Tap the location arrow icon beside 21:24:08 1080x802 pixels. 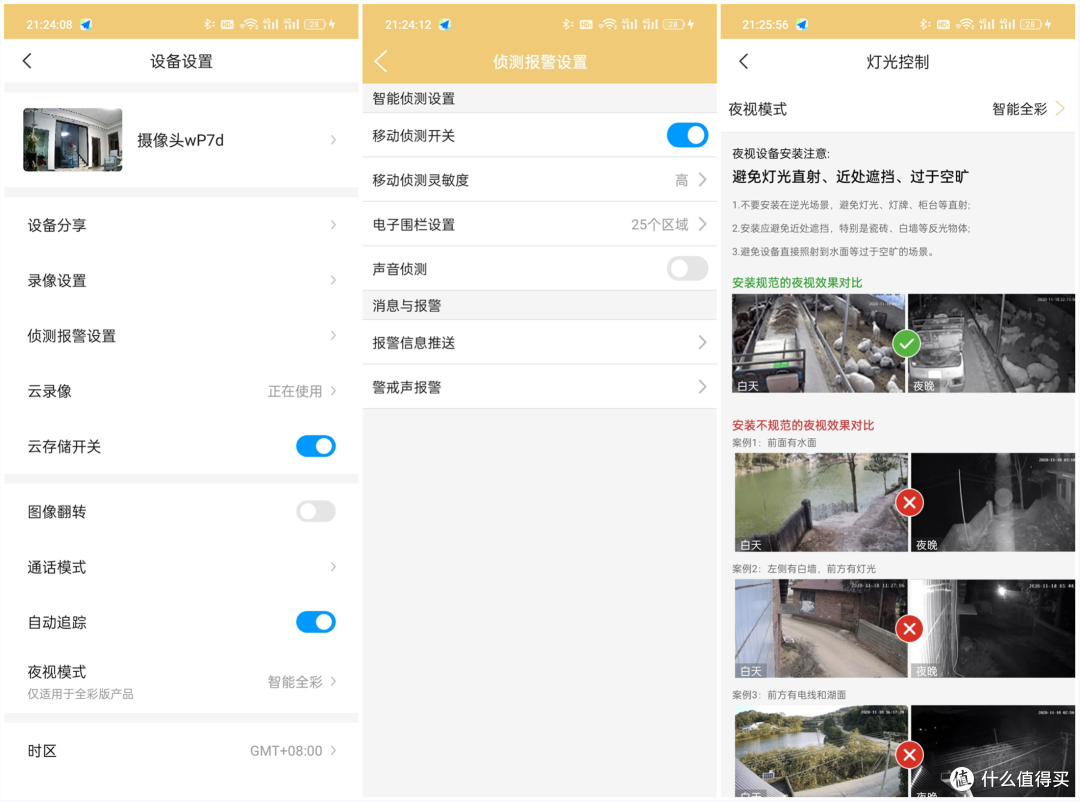pos(86,25)
